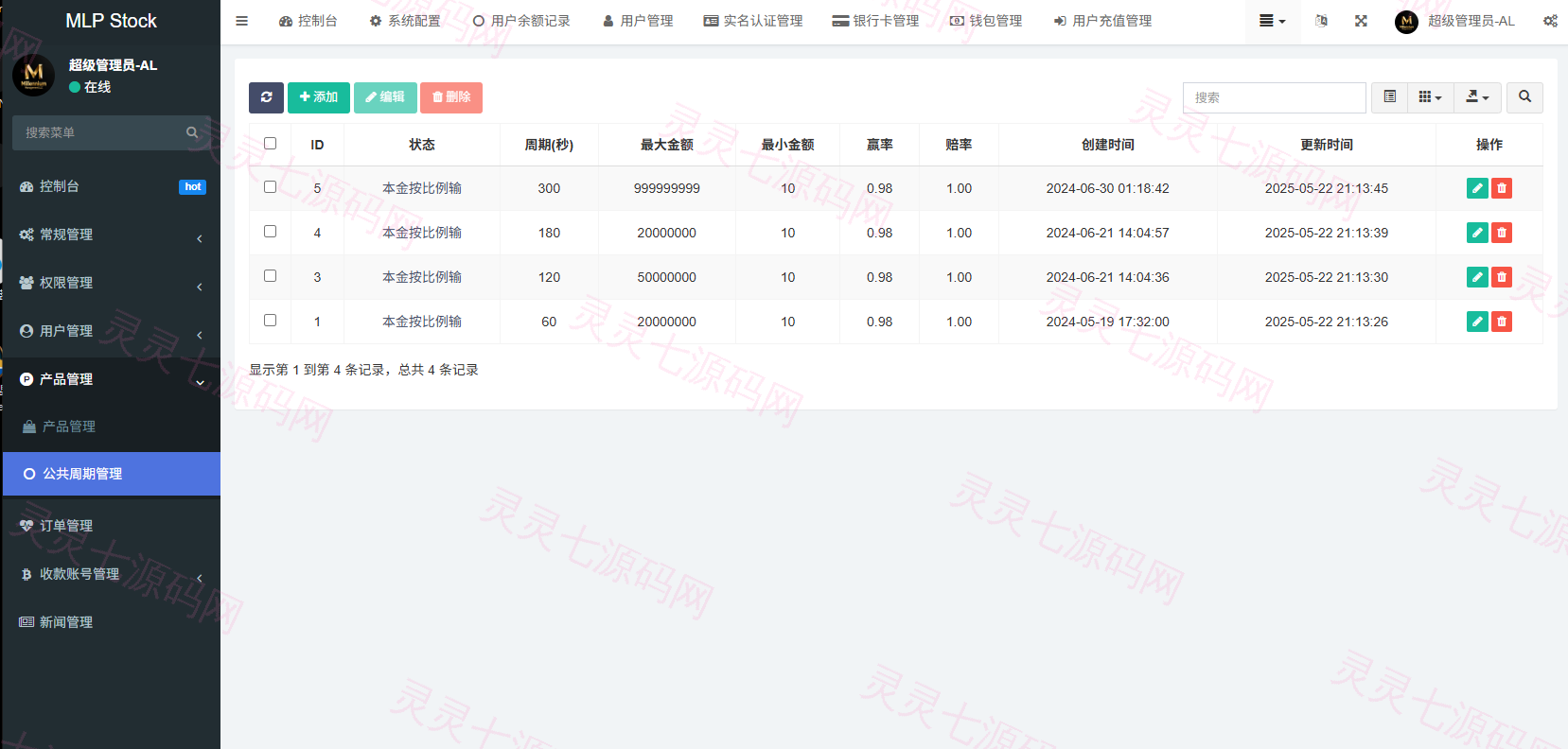
Task: Click the refresh table icon button
Action: [x=266, y=97]
